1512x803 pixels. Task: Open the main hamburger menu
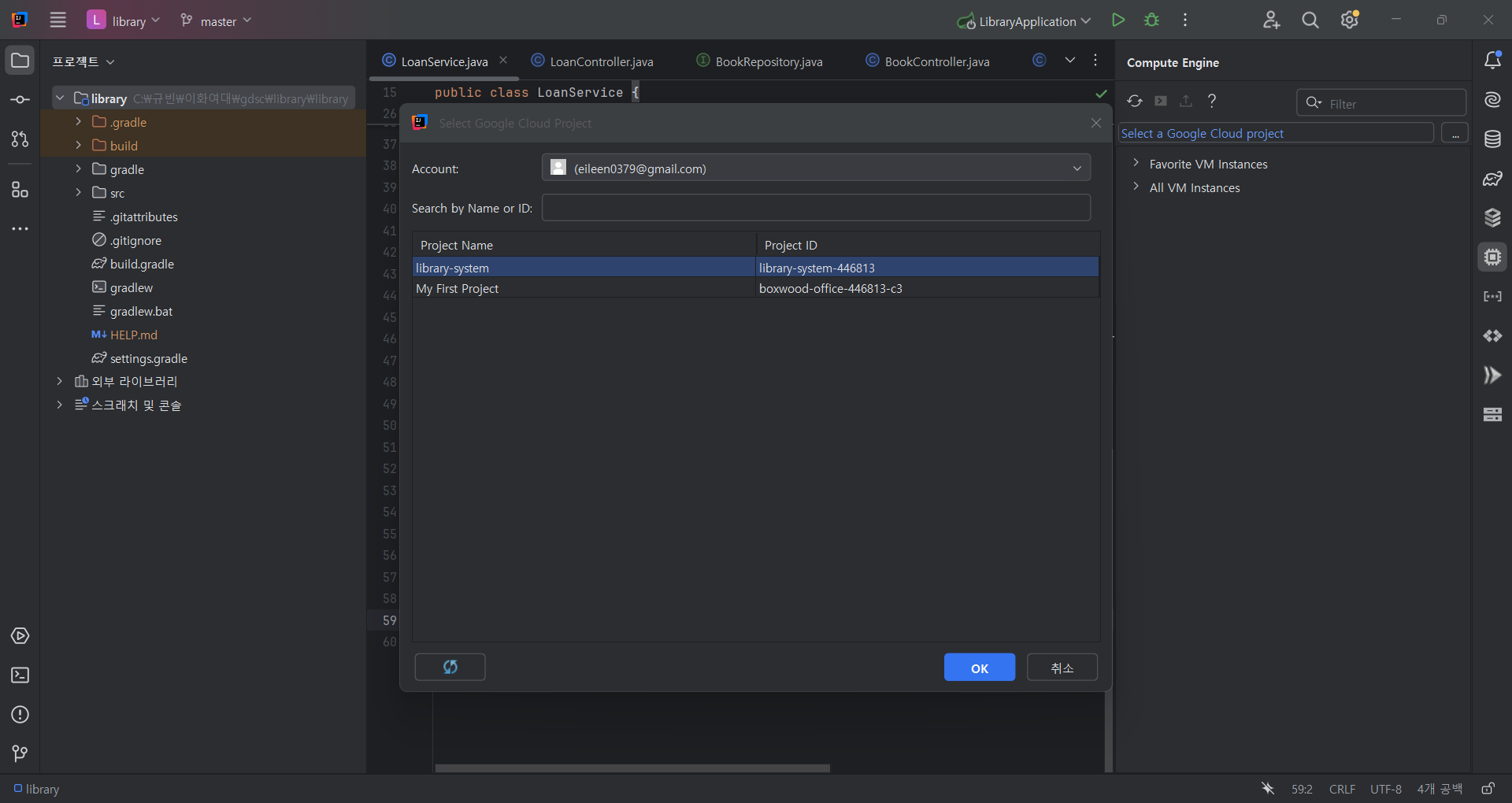point(58,20)
